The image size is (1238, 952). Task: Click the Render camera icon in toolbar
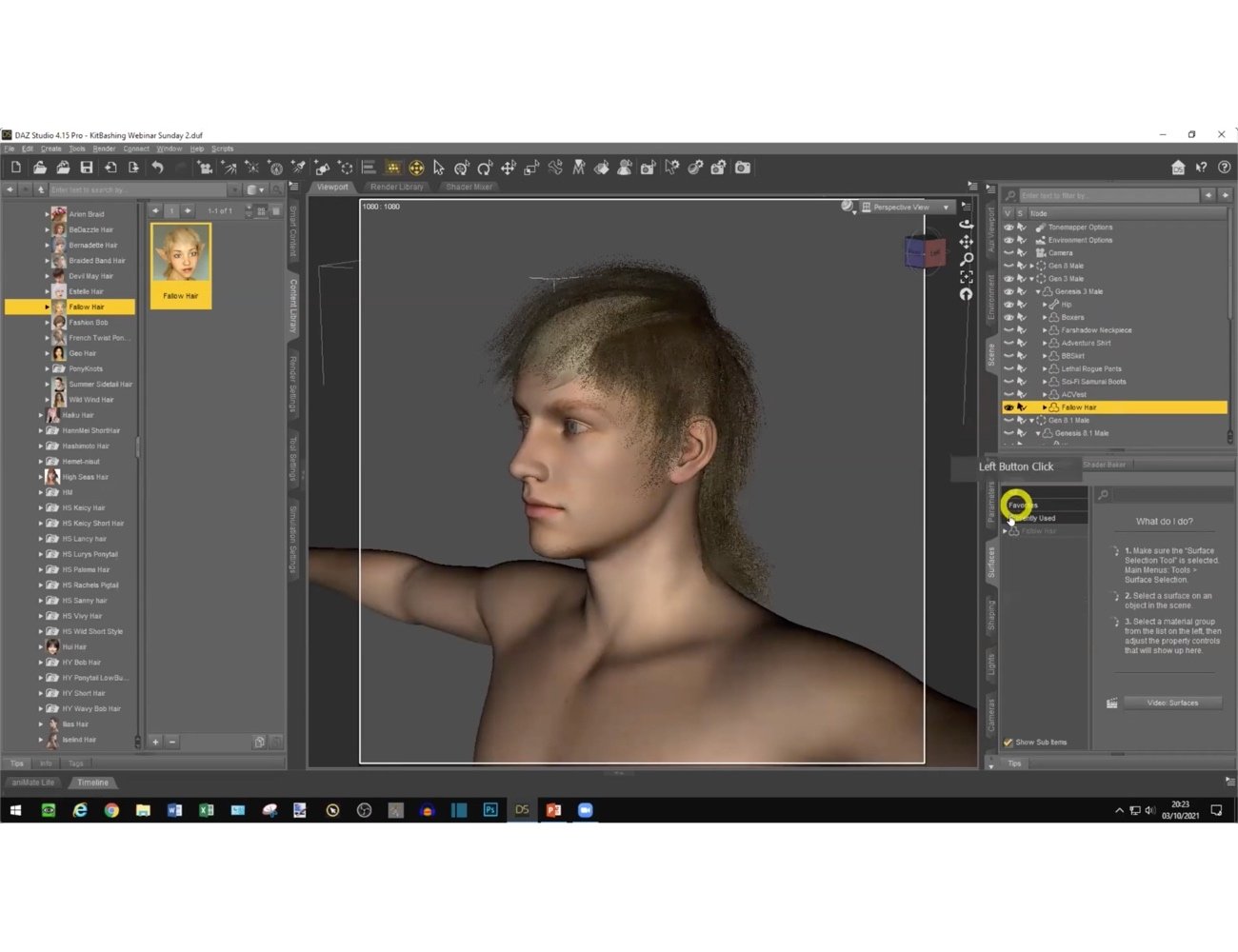click(743, 168)
